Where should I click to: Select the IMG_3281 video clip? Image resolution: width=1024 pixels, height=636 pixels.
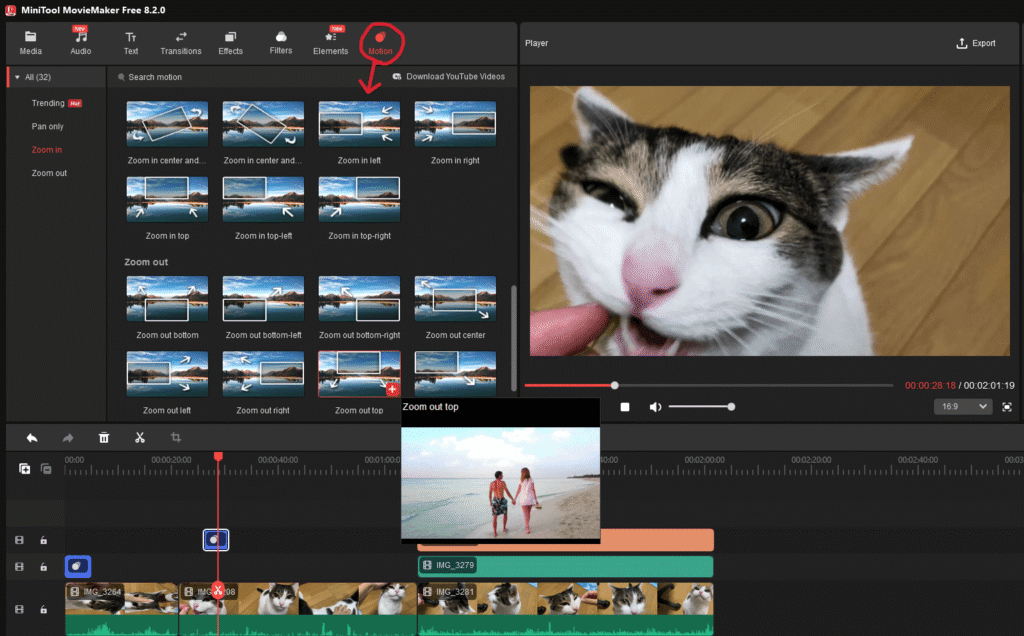pos(566,608)
